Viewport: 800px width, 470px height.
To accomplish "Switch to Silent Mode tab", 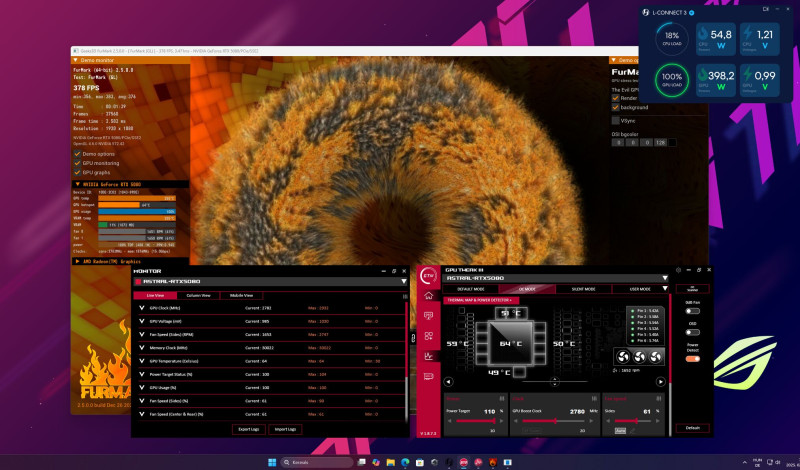I will coord(584,289).
